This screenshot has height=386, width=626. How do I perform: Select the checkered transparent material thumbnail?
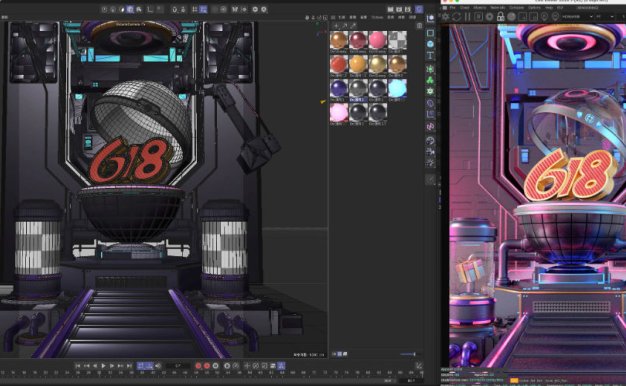(397, 40)
